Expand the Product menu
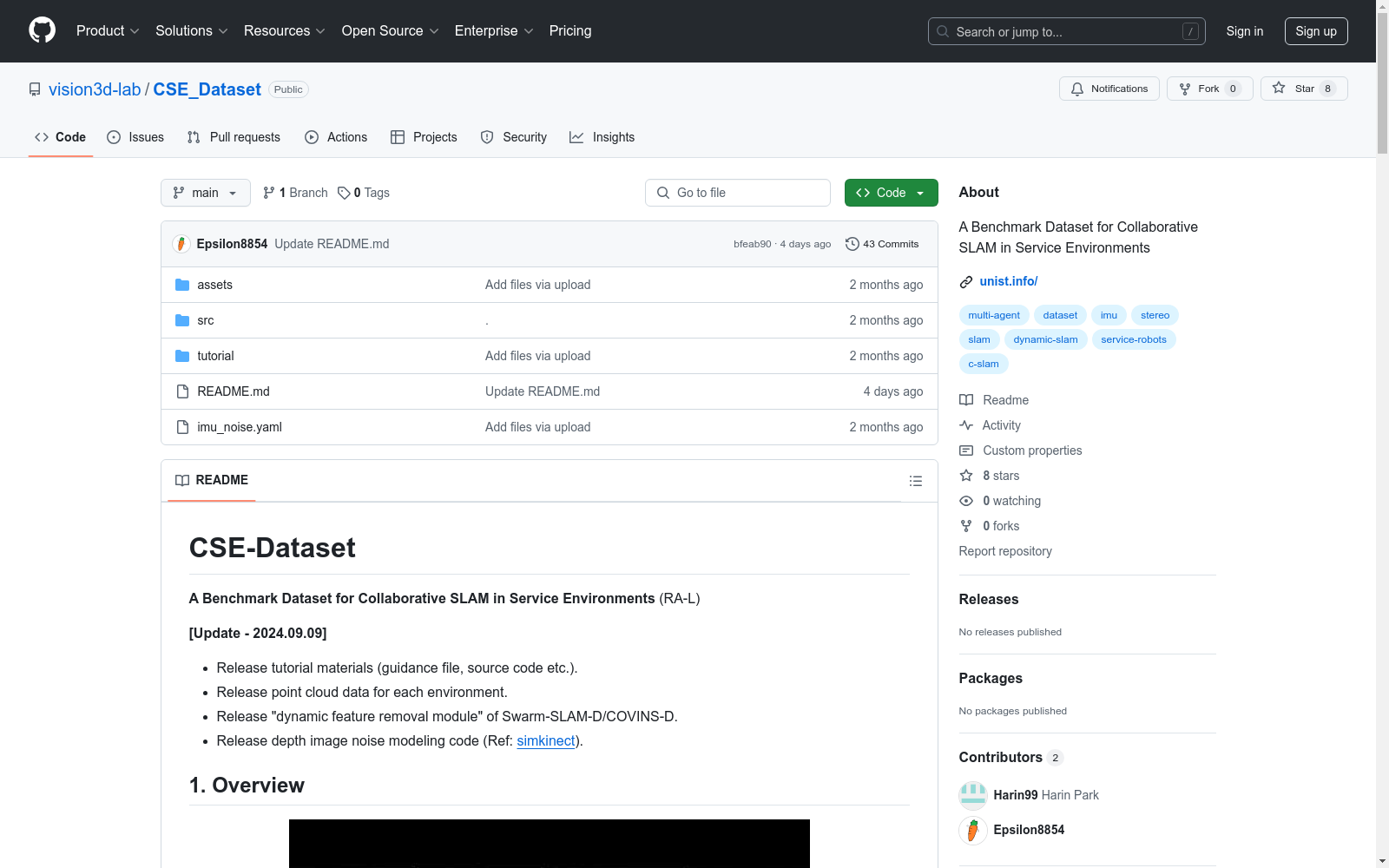Viewport: 1389px width, 868px height. coord(108,31)
